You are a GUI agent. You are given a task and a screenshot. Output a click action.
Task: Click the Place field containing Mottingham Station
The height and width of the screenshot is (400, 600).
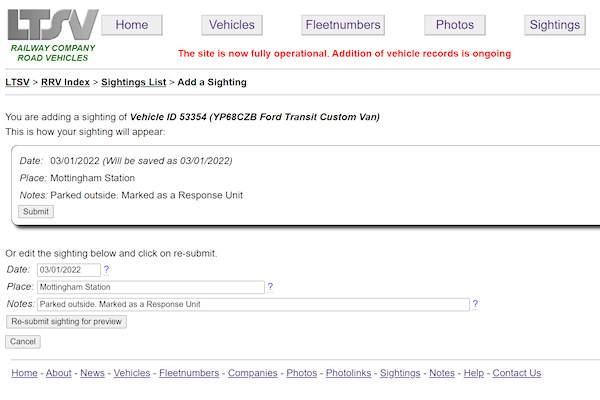[x=150, y=287]
